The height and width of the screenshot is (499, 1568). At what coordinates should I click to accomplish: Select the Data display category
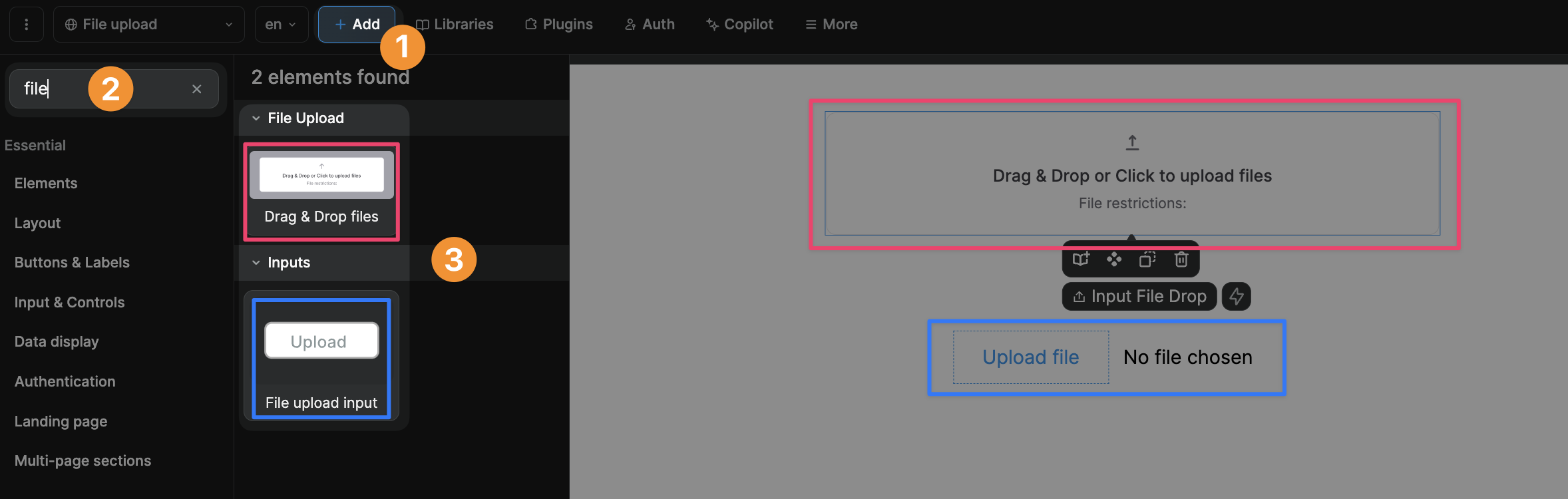click(57, 341)
